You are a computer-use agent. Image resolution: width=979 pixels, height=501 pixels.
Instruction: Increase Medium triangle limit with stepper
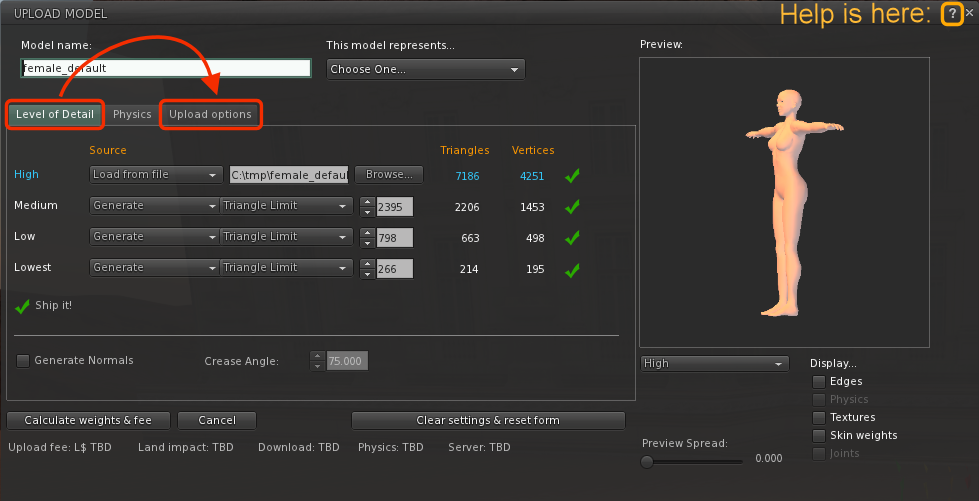pyautogui.click(x=367, y=201)
